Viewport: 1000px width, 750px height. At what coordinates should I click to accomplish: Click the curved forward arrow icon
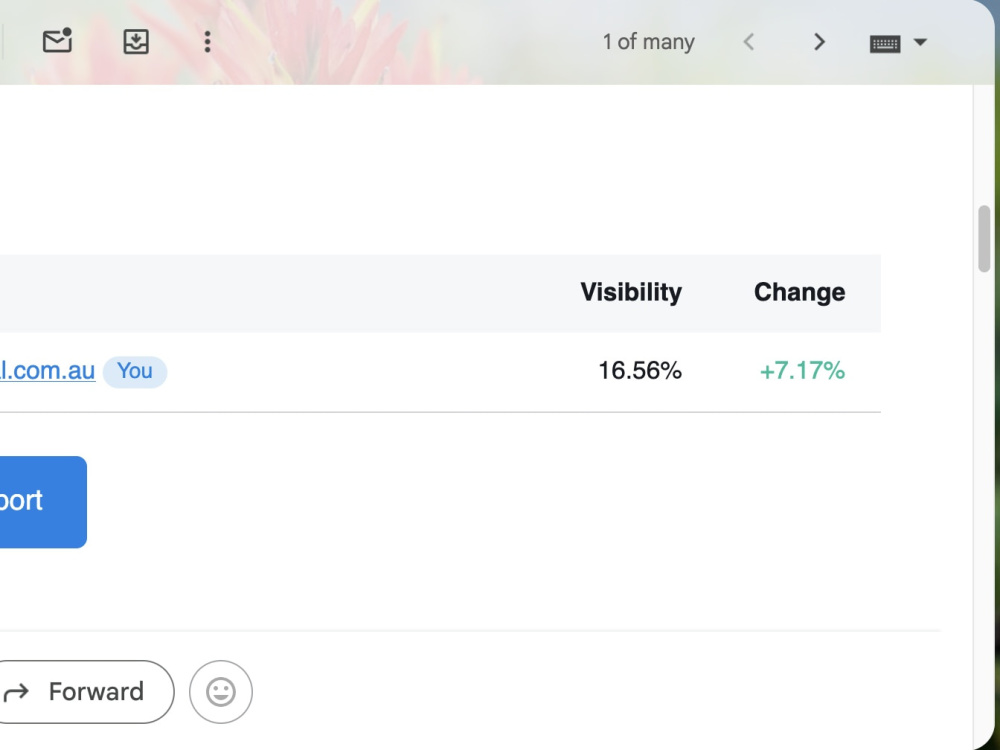tap(16, 692)
